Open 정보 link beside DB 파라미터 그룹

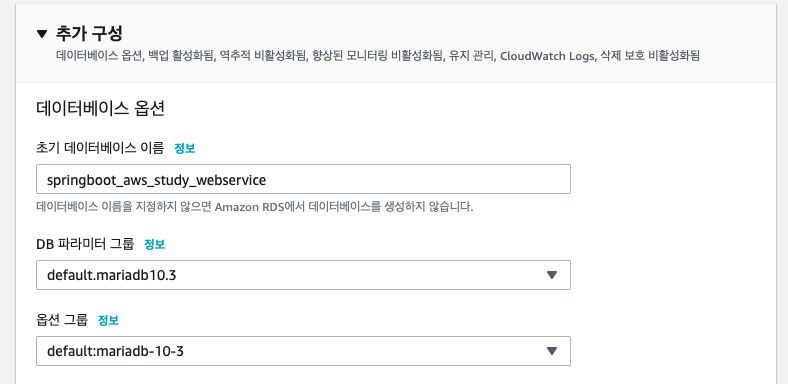pos(154,244)
